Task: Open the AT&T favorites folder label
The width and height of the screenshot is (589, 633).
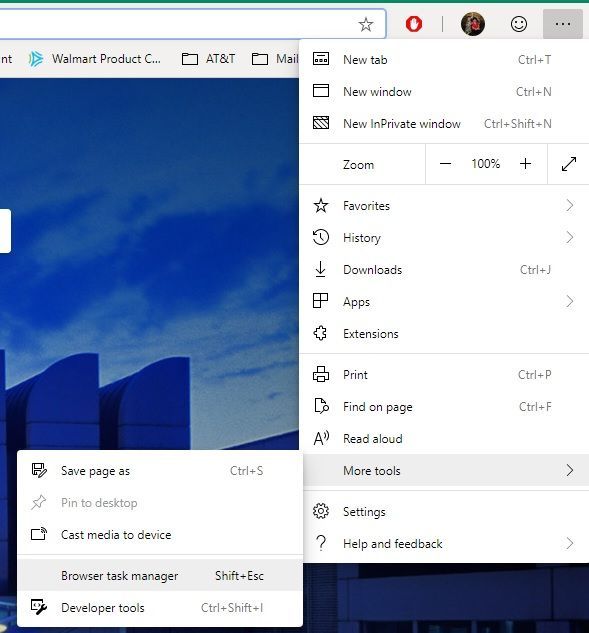Action: pyautogui.click(x=220, y=59)
